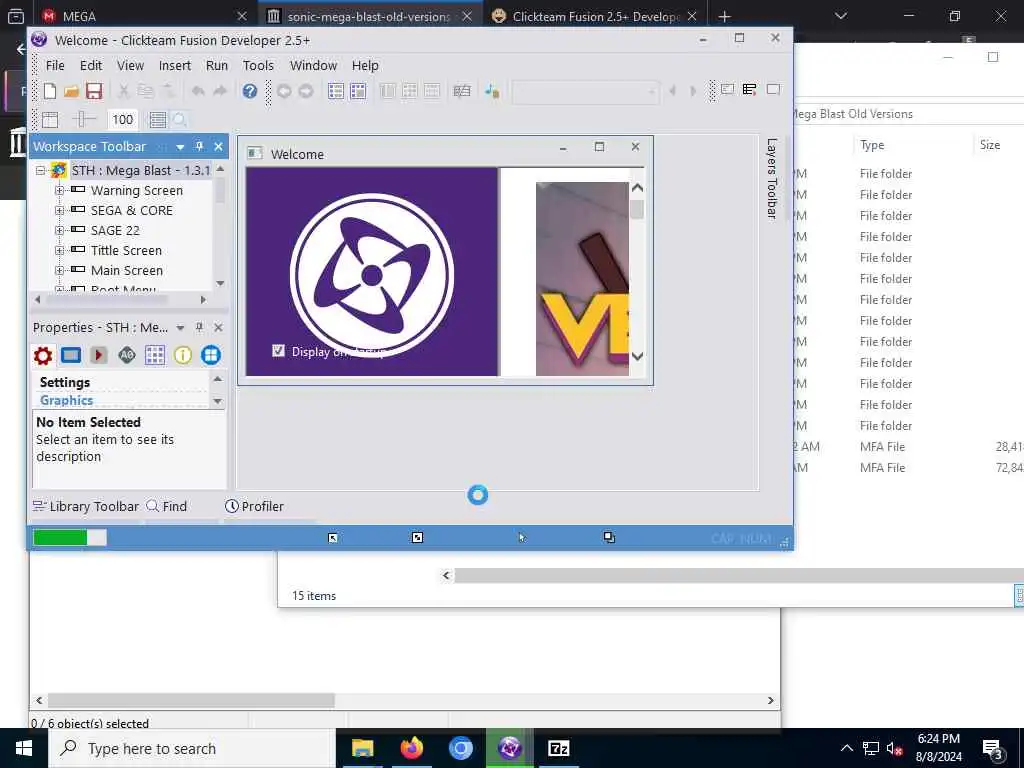The width and height of the screenshot is (1024, 768).
Task: Open Chrome from the taskbar
Action: pos(460,748)
